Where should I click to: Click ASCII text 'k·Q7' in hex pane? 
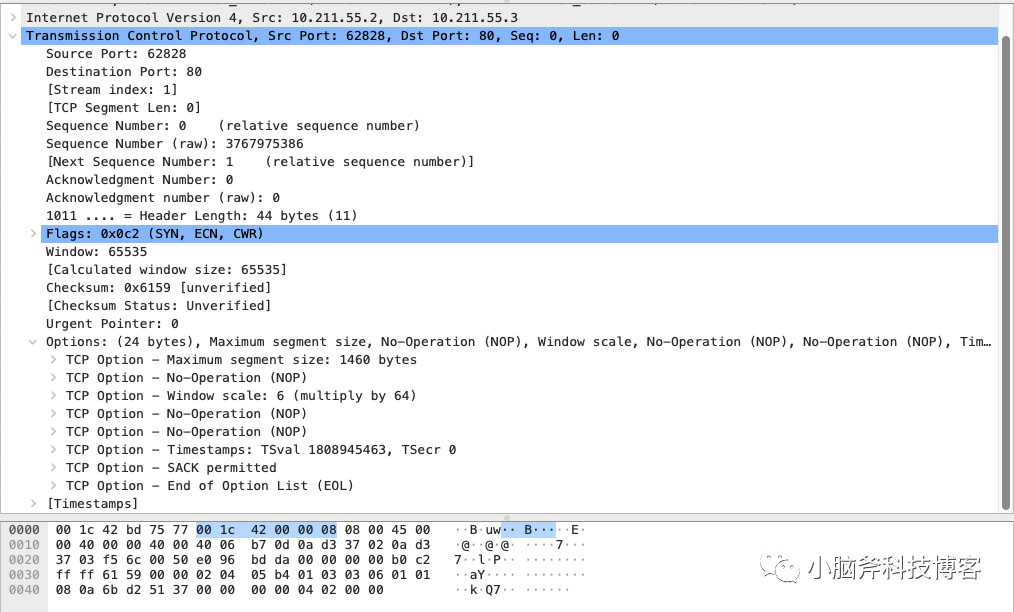pyautogui.click(x=485, y=589)
